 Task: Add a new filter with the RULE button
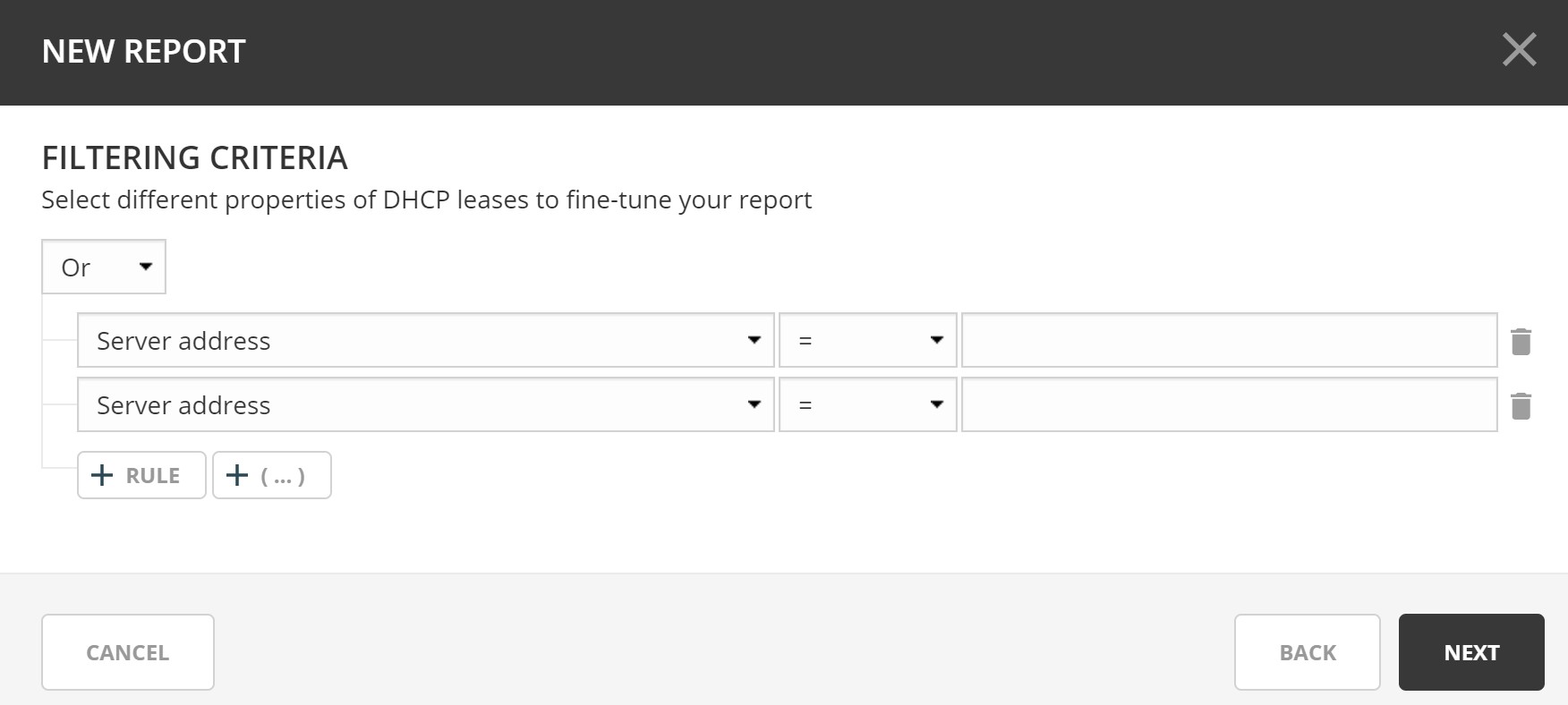tap(142, 475)
